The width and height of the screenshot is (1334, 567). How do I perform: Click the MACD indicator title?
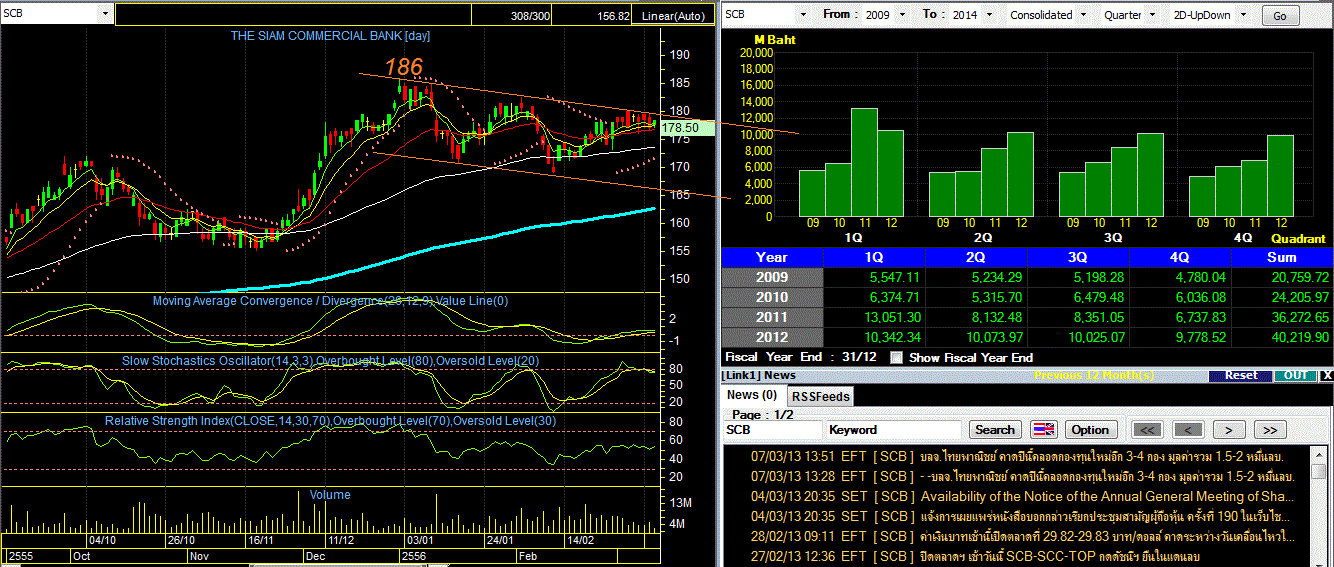330,300
